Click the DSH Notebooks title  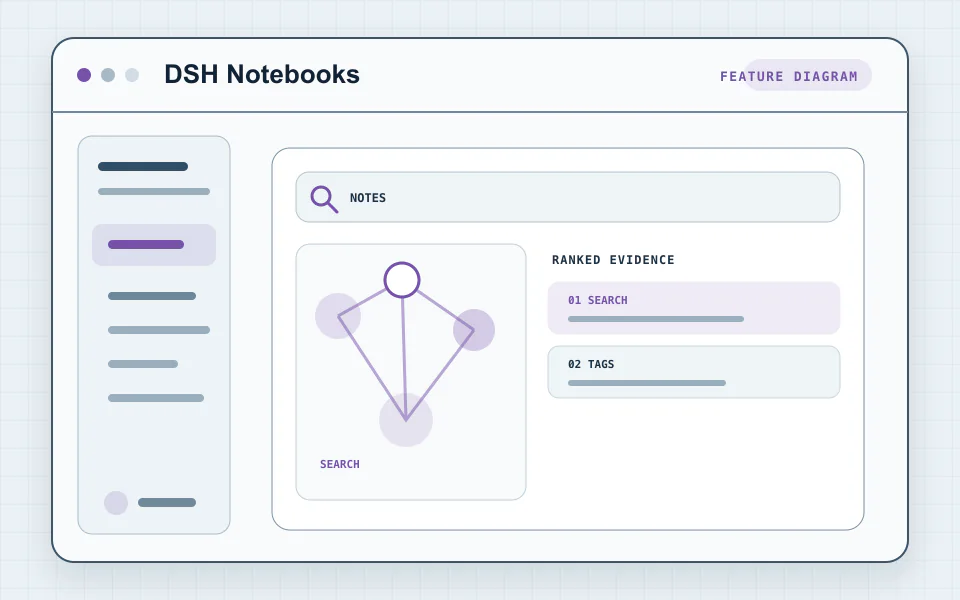tap(262, 74)
